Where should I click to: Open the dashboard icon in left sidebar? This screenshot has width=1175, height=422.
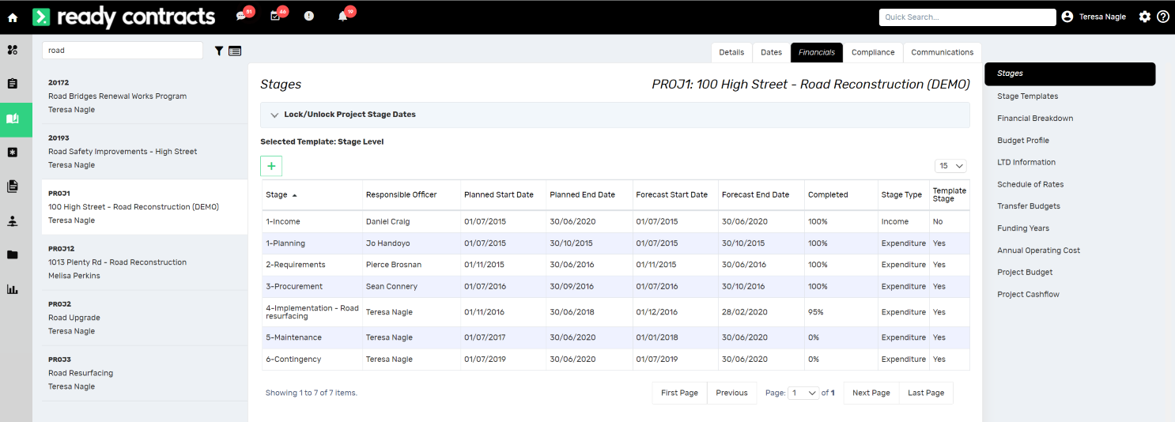coord(12,50)
